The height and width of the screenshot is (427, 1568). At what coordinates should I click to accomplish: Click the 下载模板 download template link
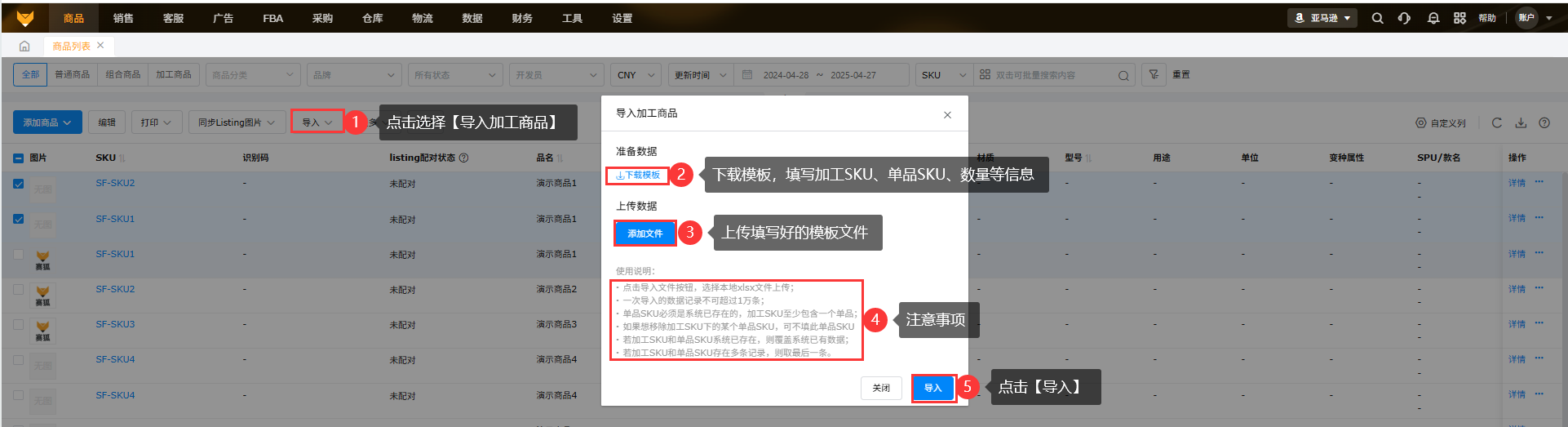[x=638, y=176]
